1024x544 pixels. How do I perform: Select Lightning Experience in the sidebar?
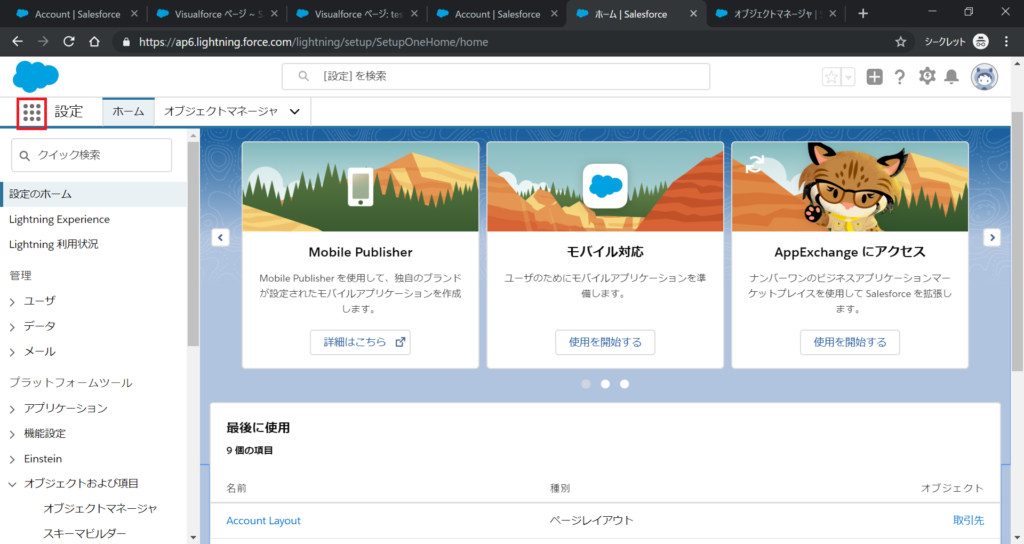click(59, 219)
